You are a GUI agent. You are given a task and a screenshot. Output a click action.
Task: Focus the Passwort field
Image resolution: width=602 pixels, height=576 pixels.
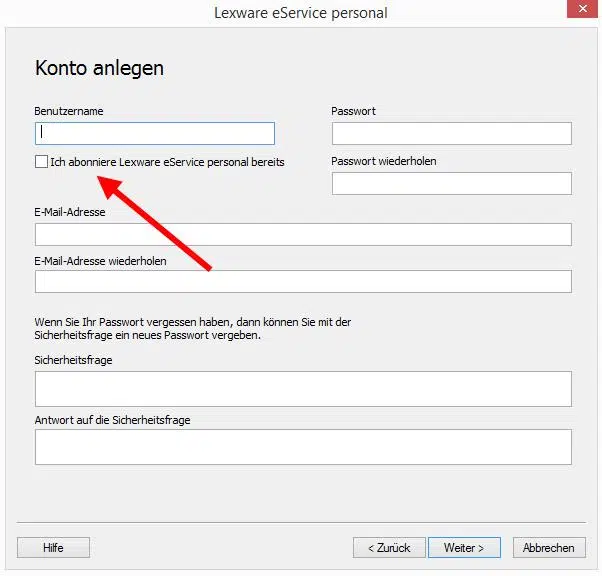click(452, 134)
